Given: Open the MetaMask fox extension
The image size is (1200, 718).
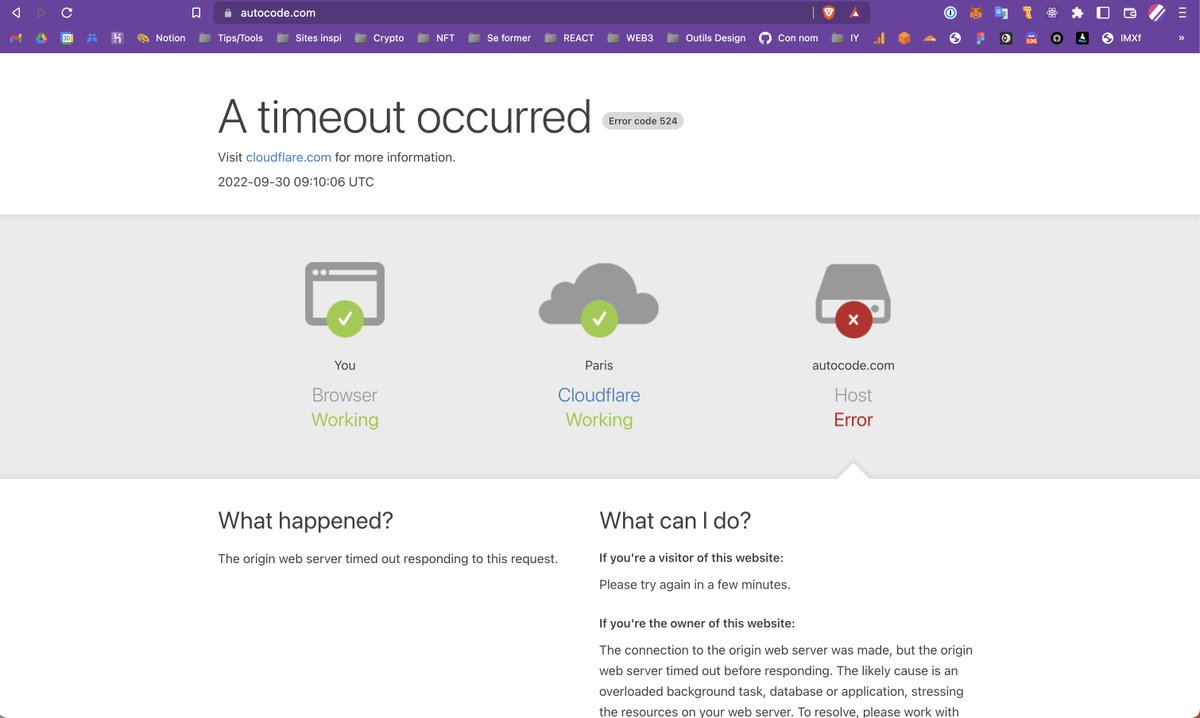Looking at the screenshot, I should pos(975,13).
